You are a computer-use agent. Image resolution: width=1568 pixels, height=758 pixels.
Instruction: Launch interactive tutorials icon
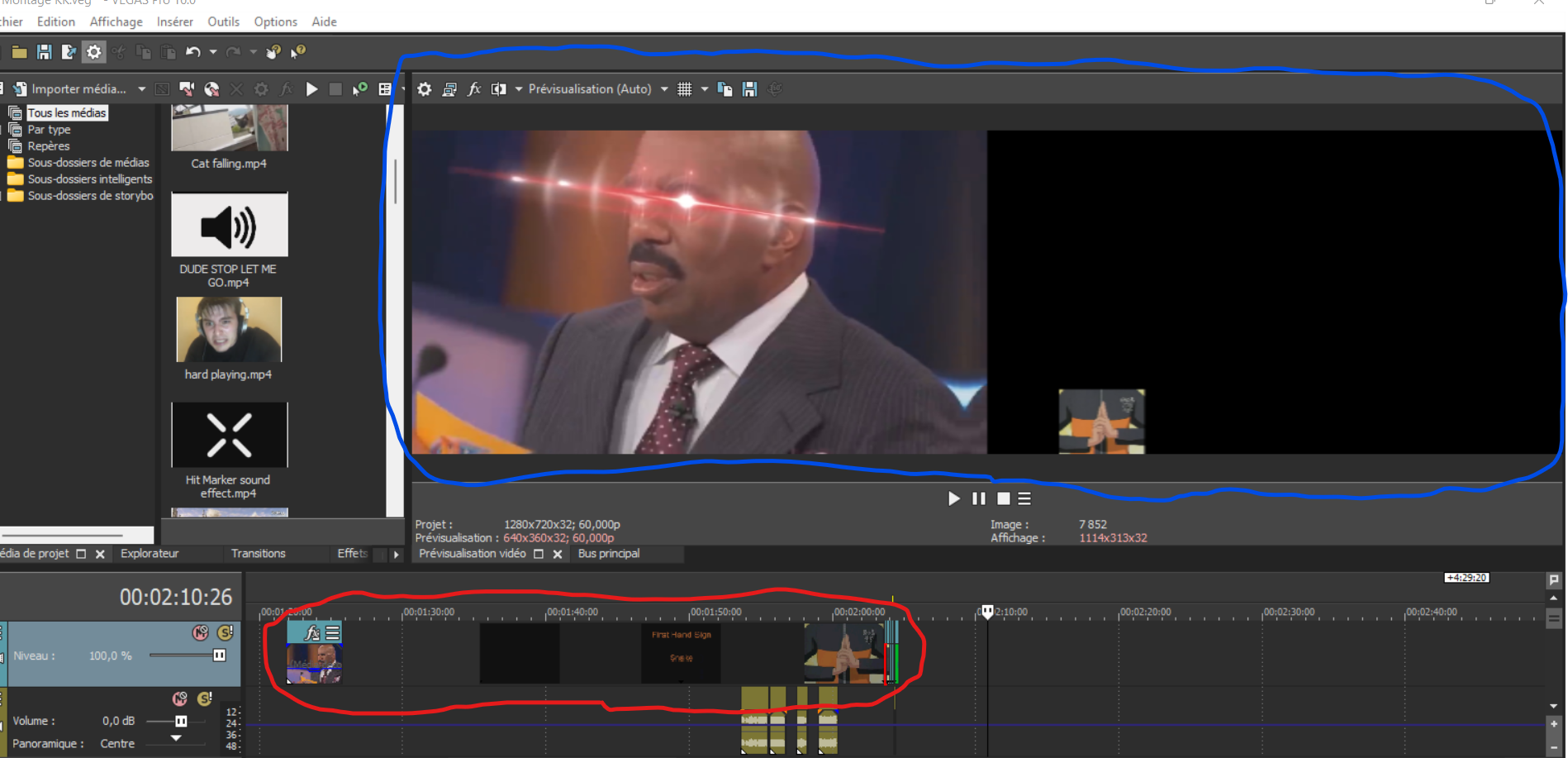pyautogui.click(x=273, y=52)
